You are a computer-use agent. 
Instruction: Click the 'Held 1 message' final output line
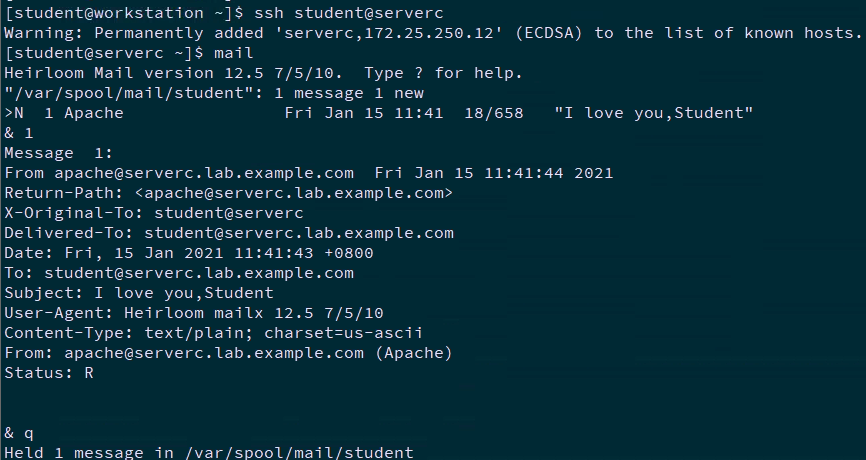(208, 453)
